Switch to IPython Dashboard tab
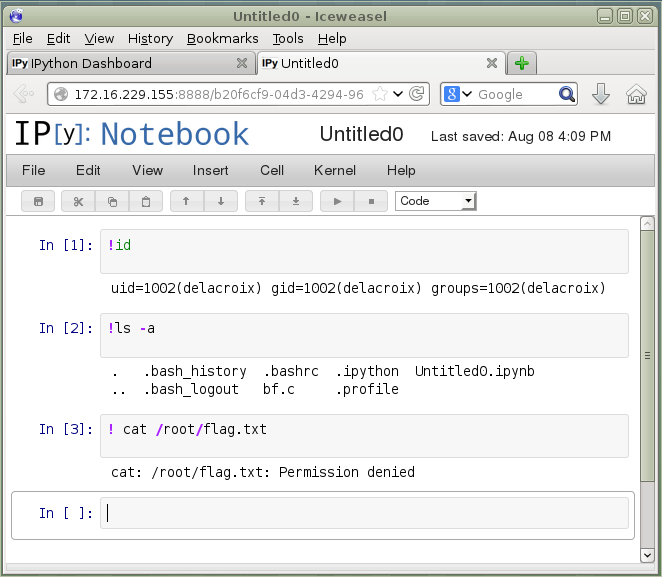This screenshot has height=577, width=662. (x=131, y=63)
